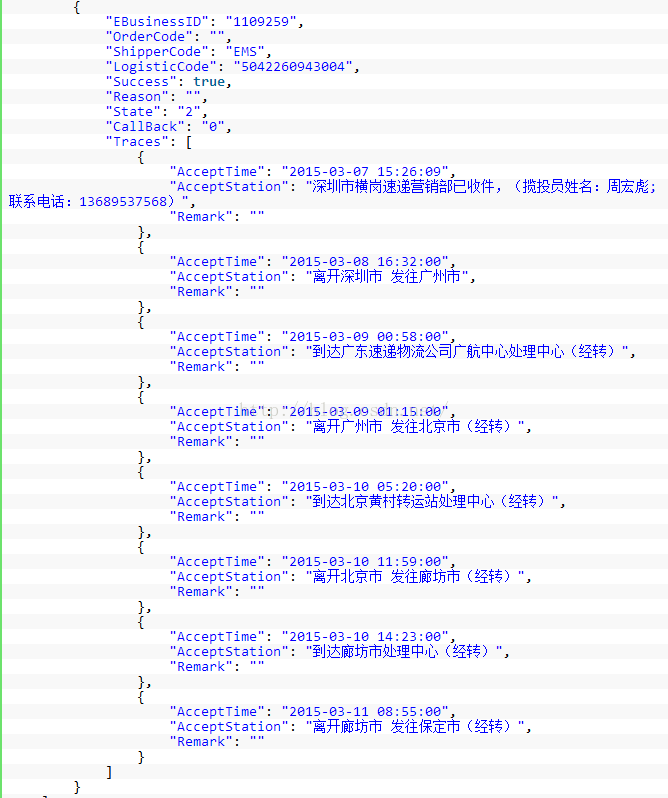Click the phone number 13689537568 text
The width and height of the screenshot is (668, 798).
pos(123,202)
